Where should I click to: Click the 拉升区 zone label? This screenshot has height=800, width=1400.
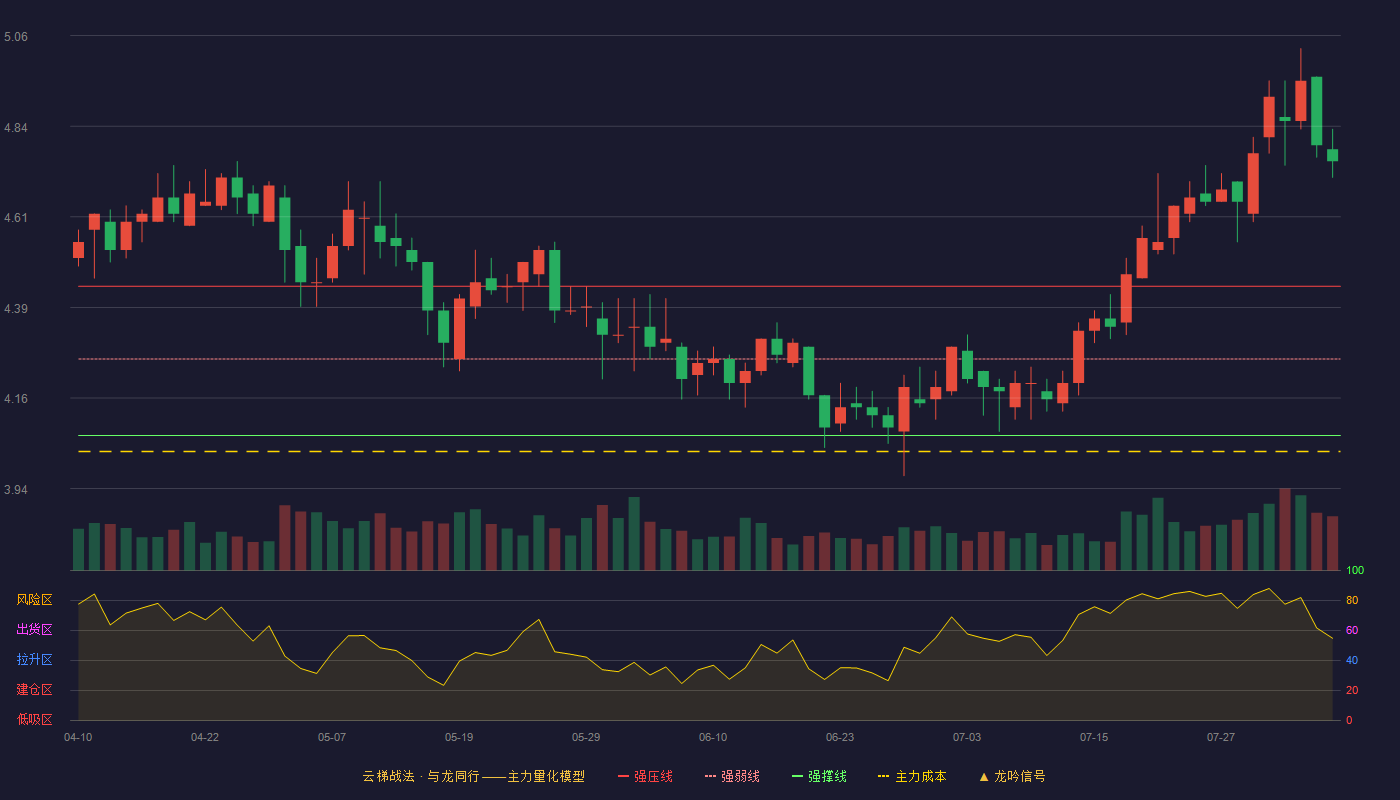coord(34,660)
